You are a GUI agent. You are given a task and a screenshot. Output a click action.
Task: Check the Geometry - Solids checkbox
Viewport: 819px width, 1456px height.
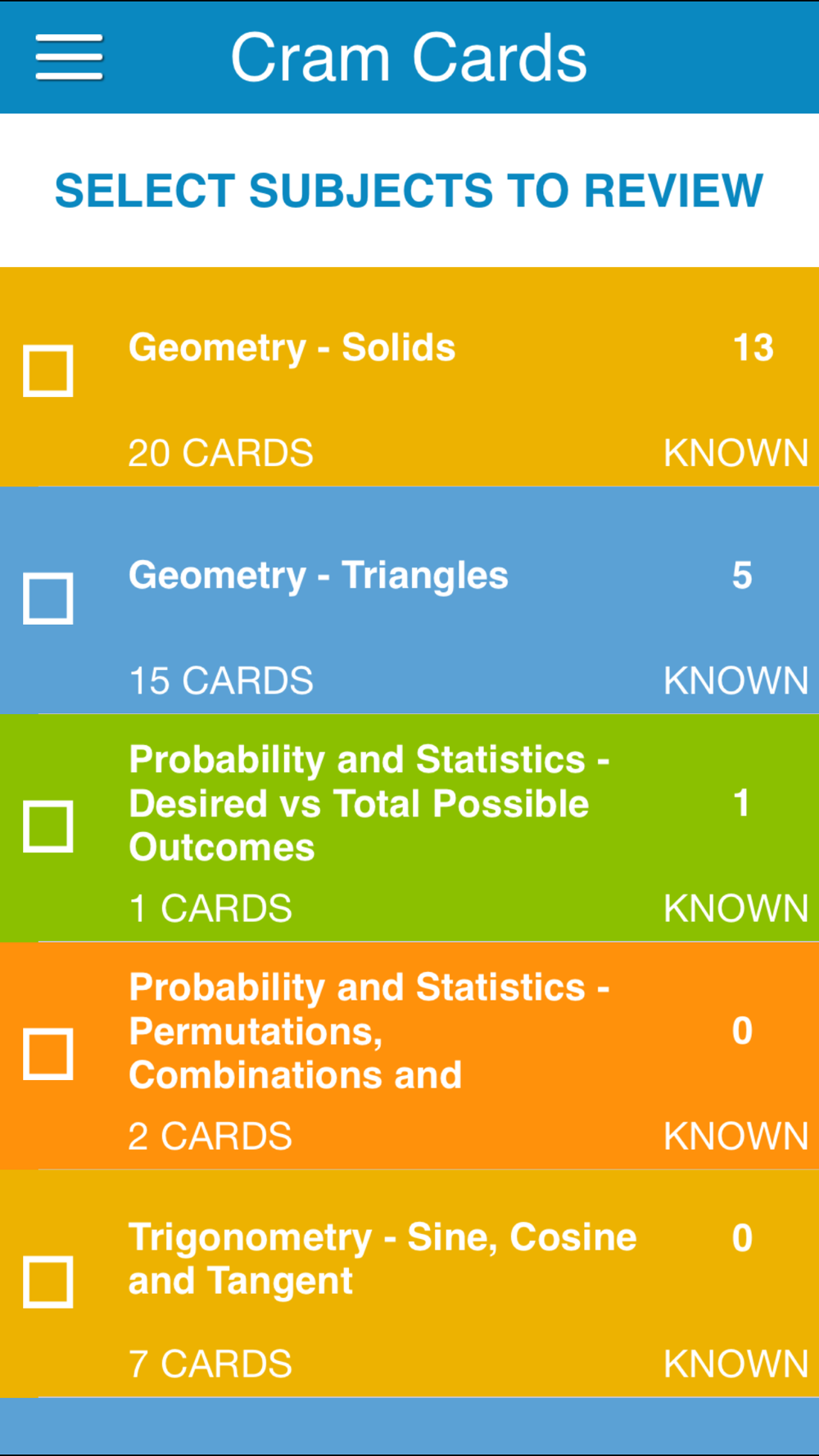pos(48,371)
